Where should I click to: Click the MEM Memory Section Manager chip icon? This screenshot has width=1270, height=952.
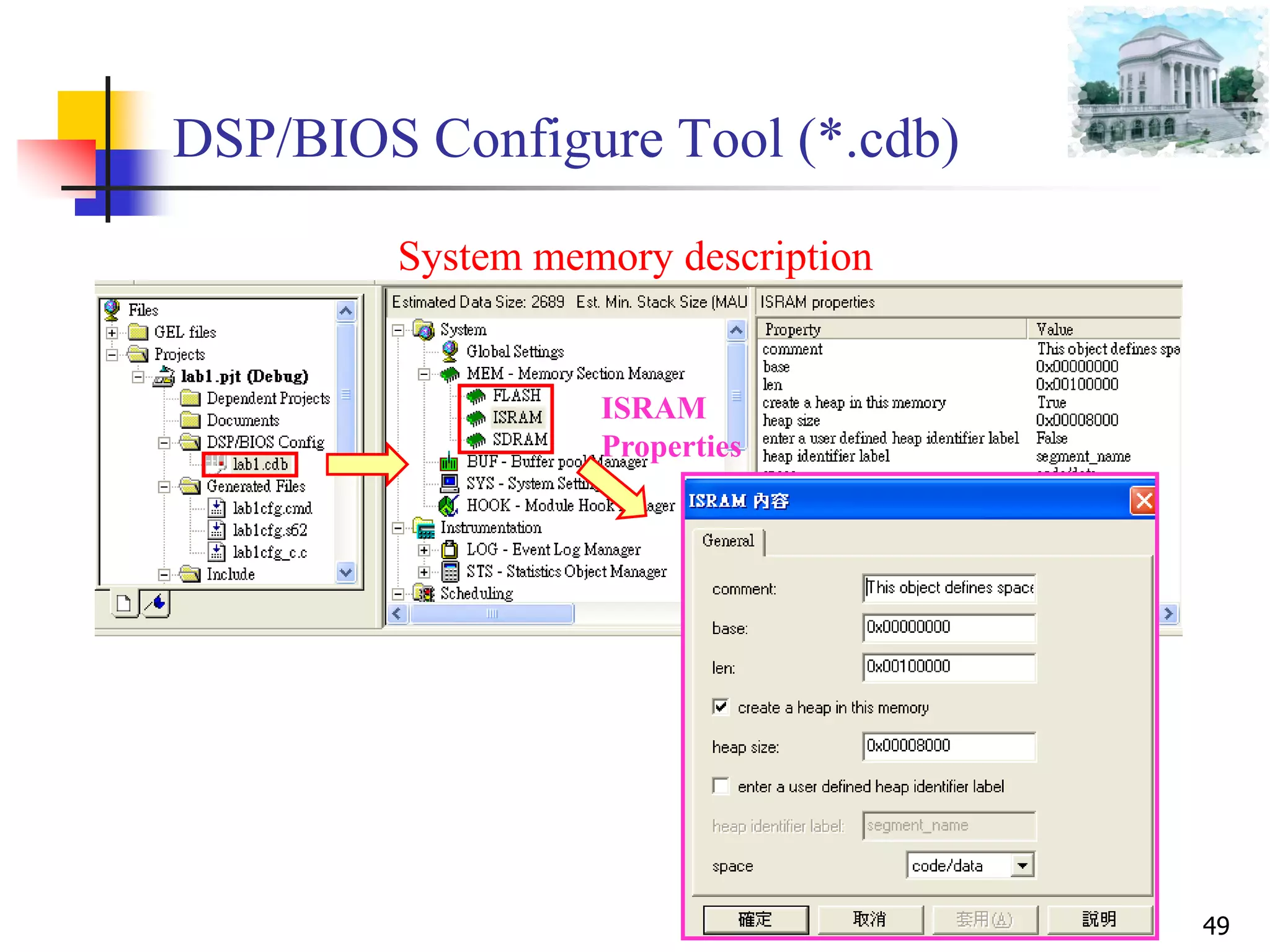[450, 374]
